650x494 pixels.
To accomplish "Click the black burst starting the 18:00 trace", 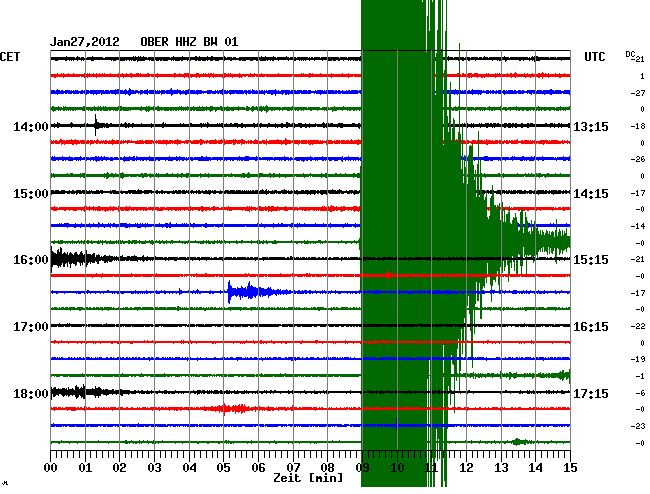I will pos(87,392).
